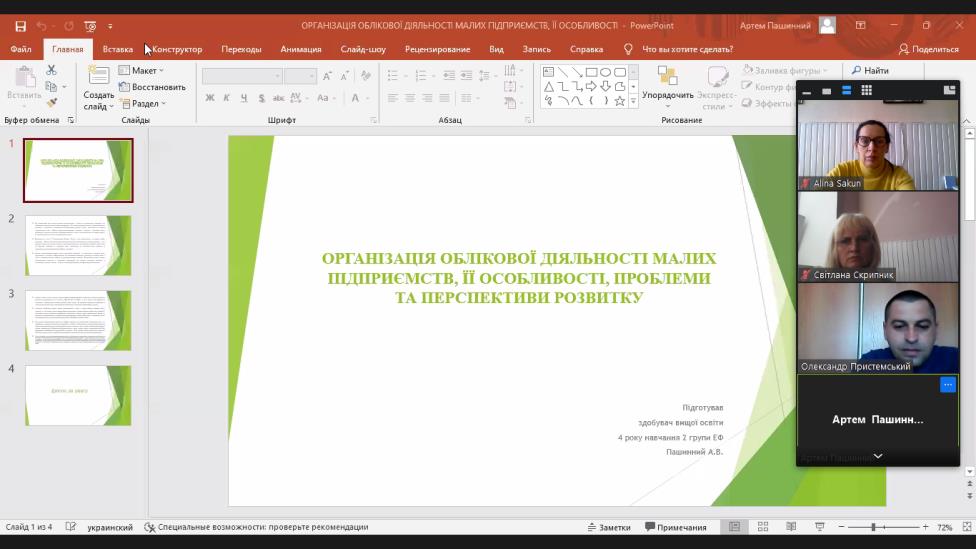Click the account name Артем Пашинний

(775, 26)
